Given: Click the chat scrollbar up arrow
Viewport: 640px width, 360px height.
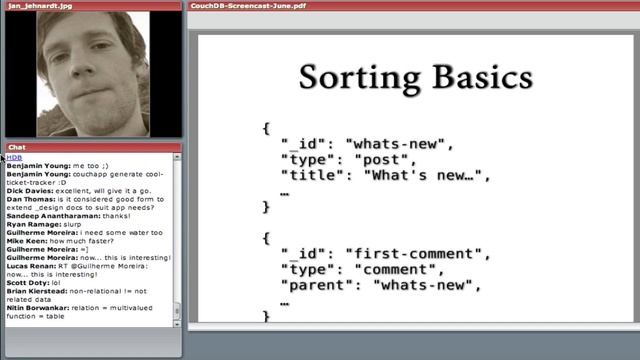Looking at the screenshot, I should point(177,157).
